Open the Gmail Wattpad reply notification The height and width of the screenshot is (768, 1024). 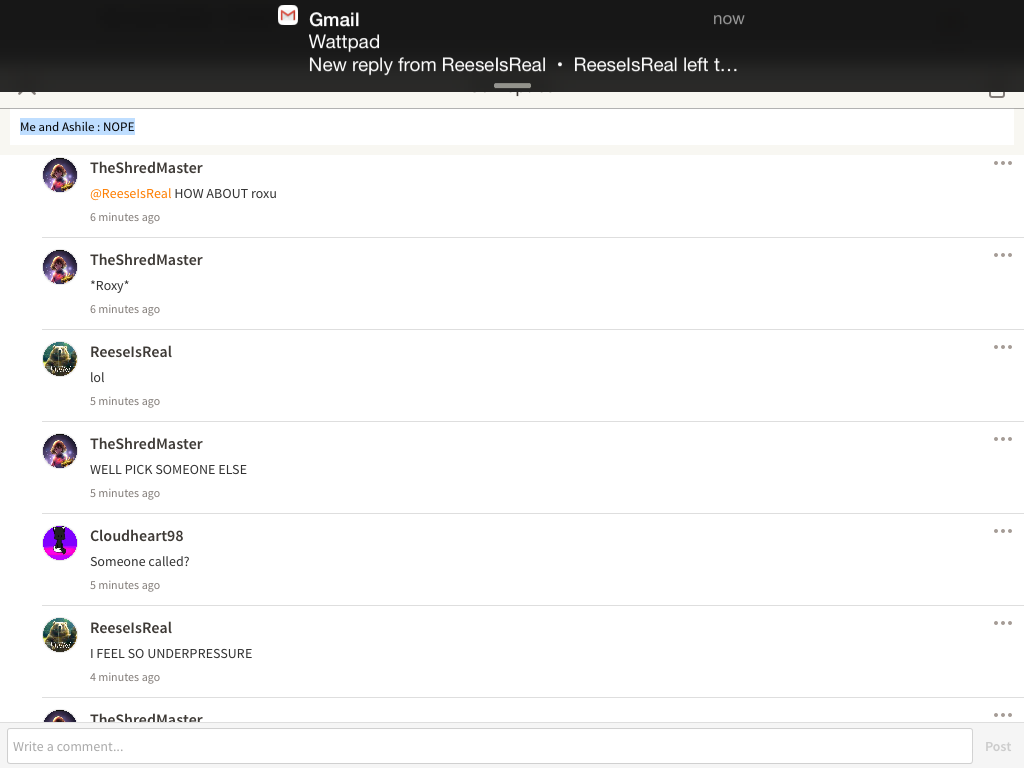[512, 42]
